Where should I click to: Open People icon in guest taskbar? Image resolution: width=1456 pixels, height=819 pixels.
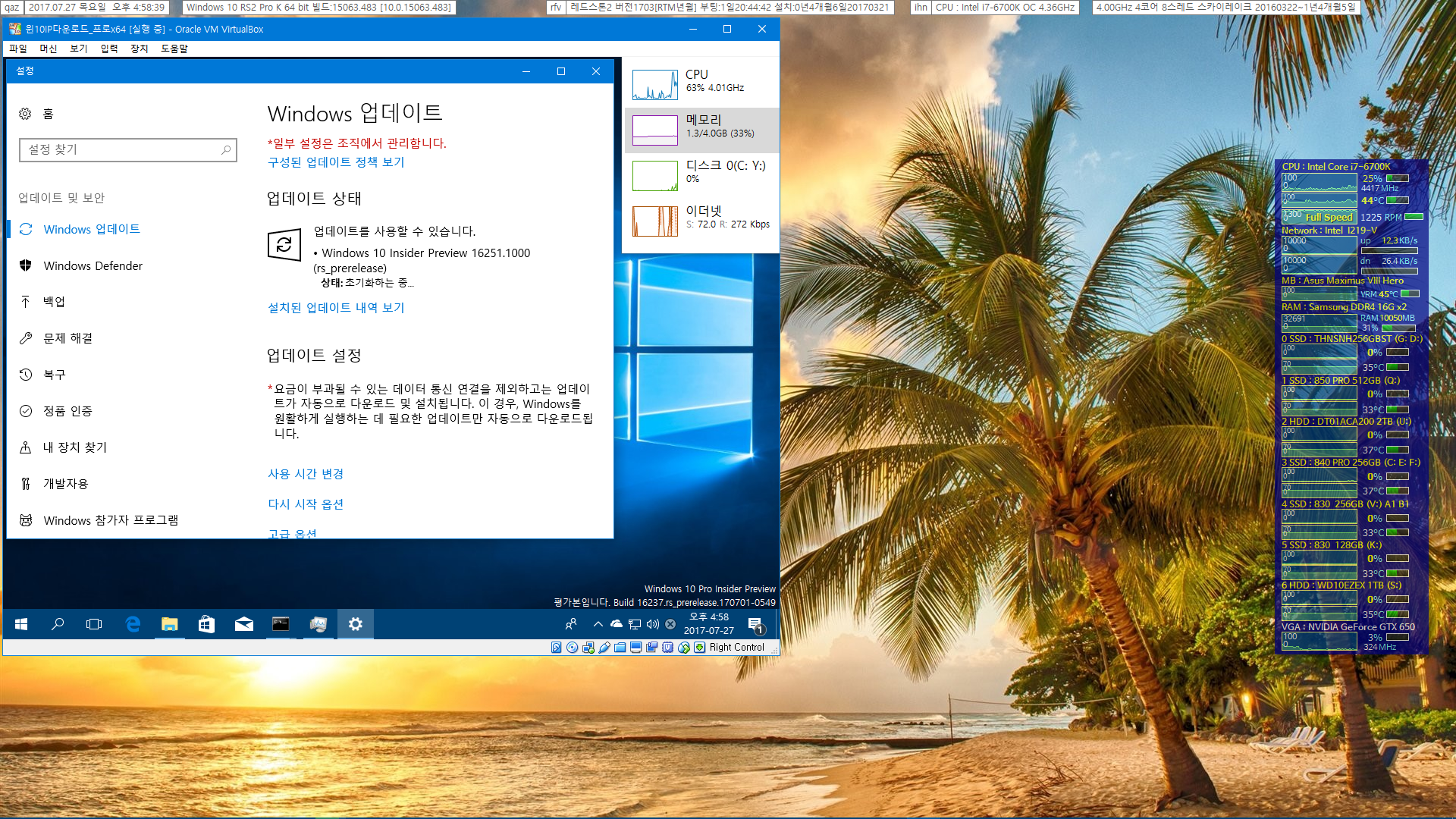[570, 624]
